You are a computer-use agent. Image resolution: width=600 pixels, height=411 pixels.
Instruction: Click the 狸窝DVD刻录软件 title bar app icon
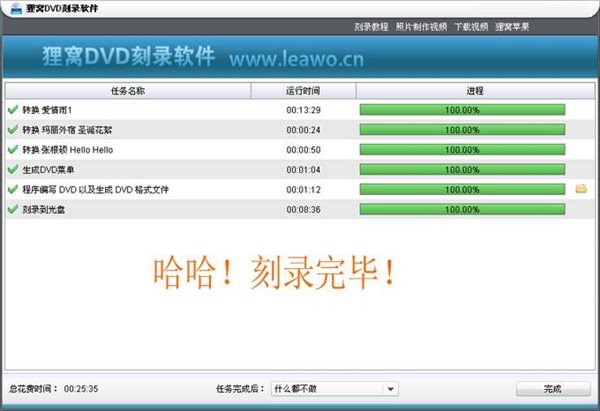pos(16,8)
